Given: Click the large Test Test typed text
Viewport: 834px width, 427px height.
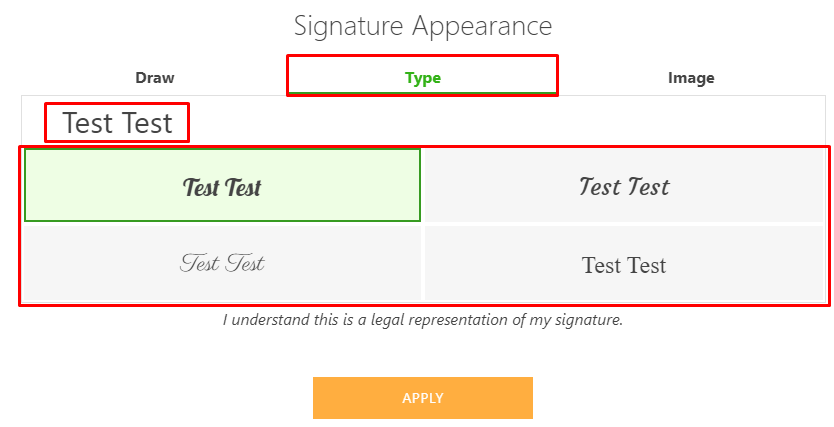Looking at the screenshot, I should pyautogui.click(x=118, y=123).
